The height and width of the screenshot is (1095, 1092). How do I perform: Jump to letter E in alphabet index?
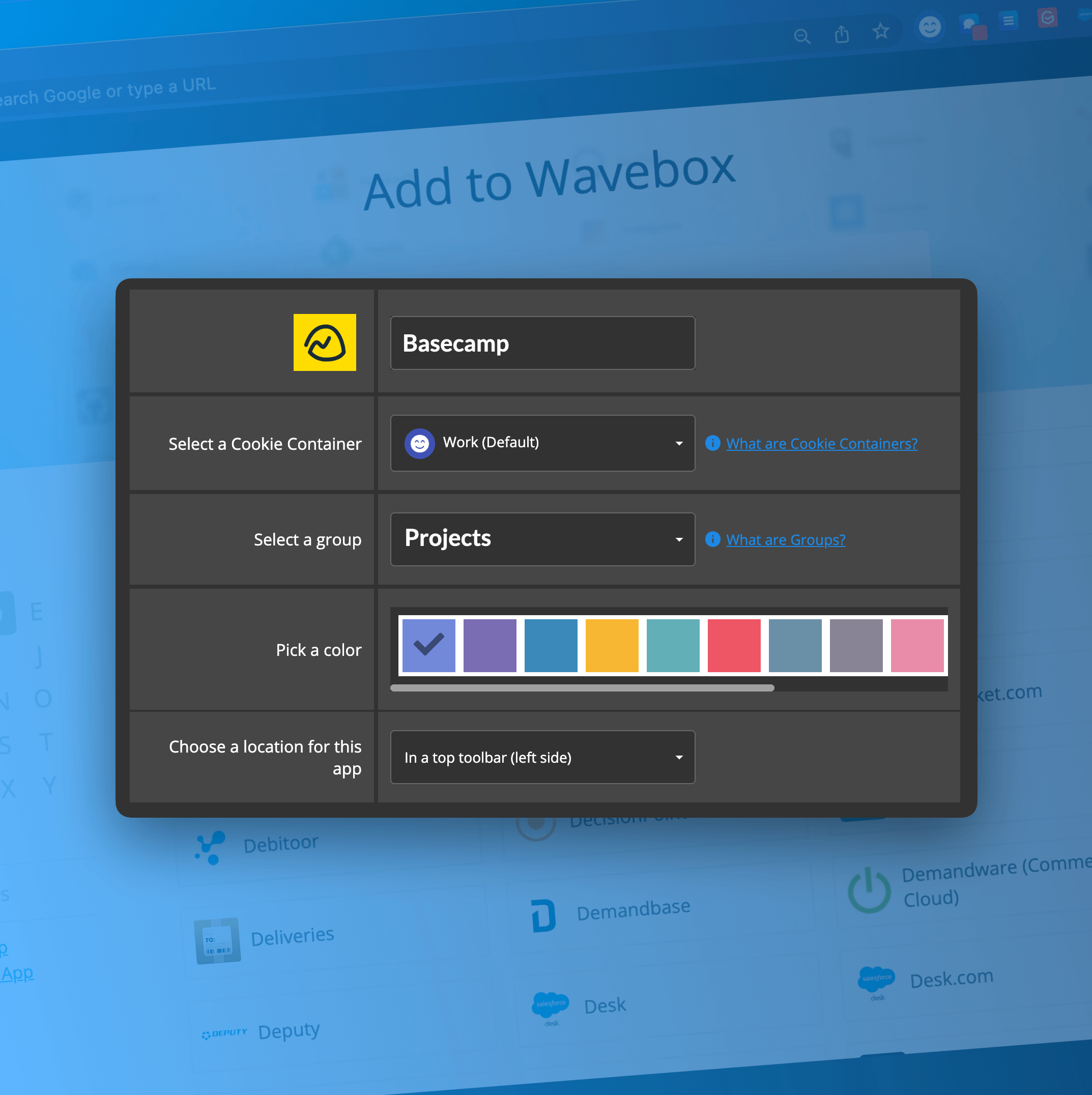click(x=36, y=612)
